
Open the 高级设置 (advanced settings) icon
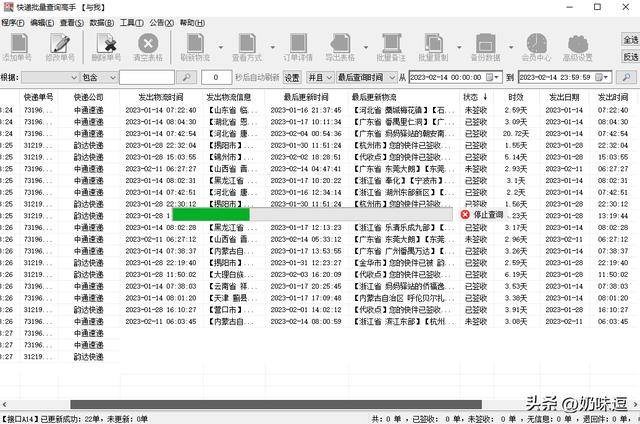pos(578,43)
